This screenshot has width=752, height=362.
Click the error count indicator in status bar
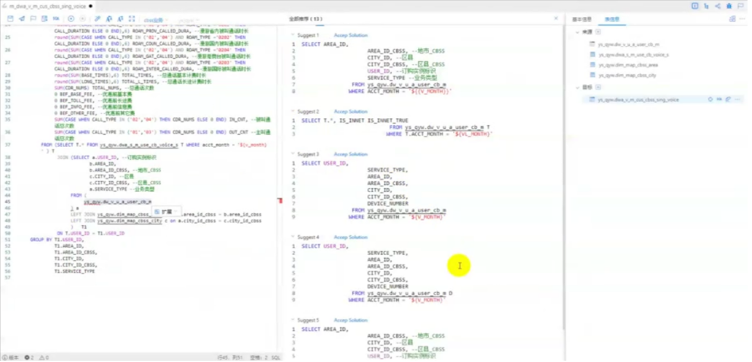pos(30,358)
